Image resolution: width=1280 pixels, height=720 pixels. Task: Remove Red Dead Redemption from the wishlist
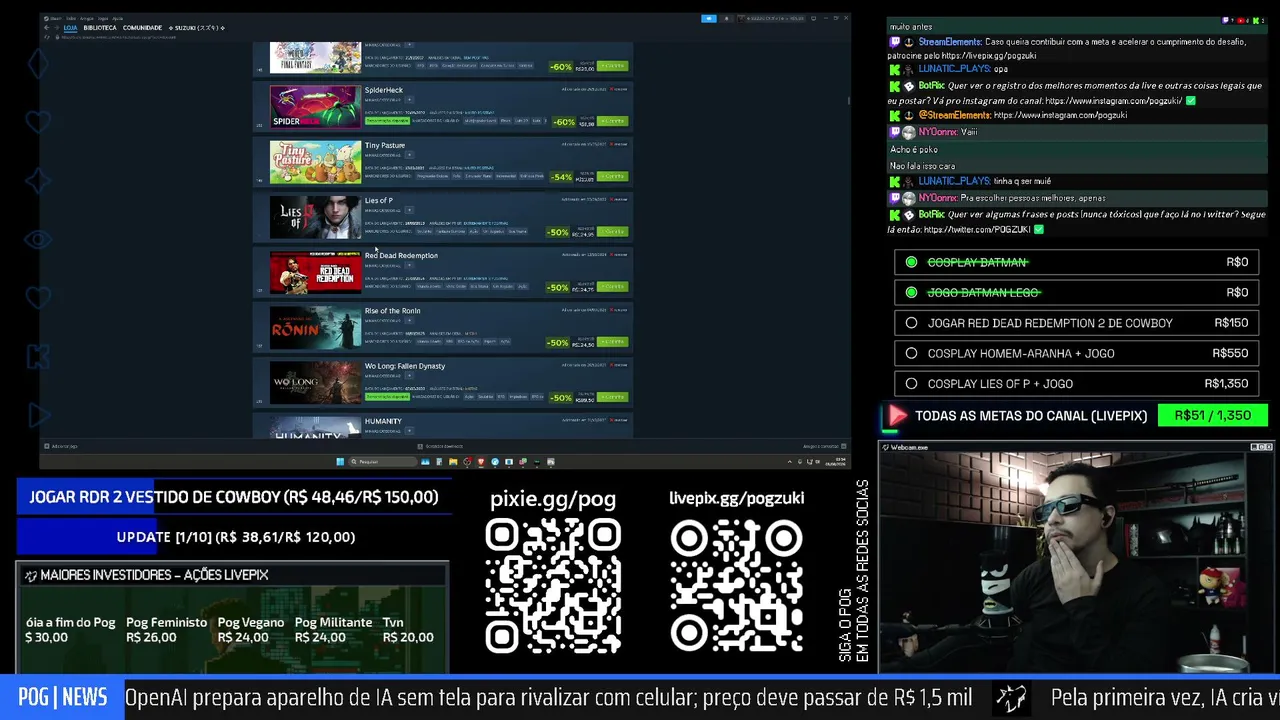pyautogui.click(x=621, y=254)
